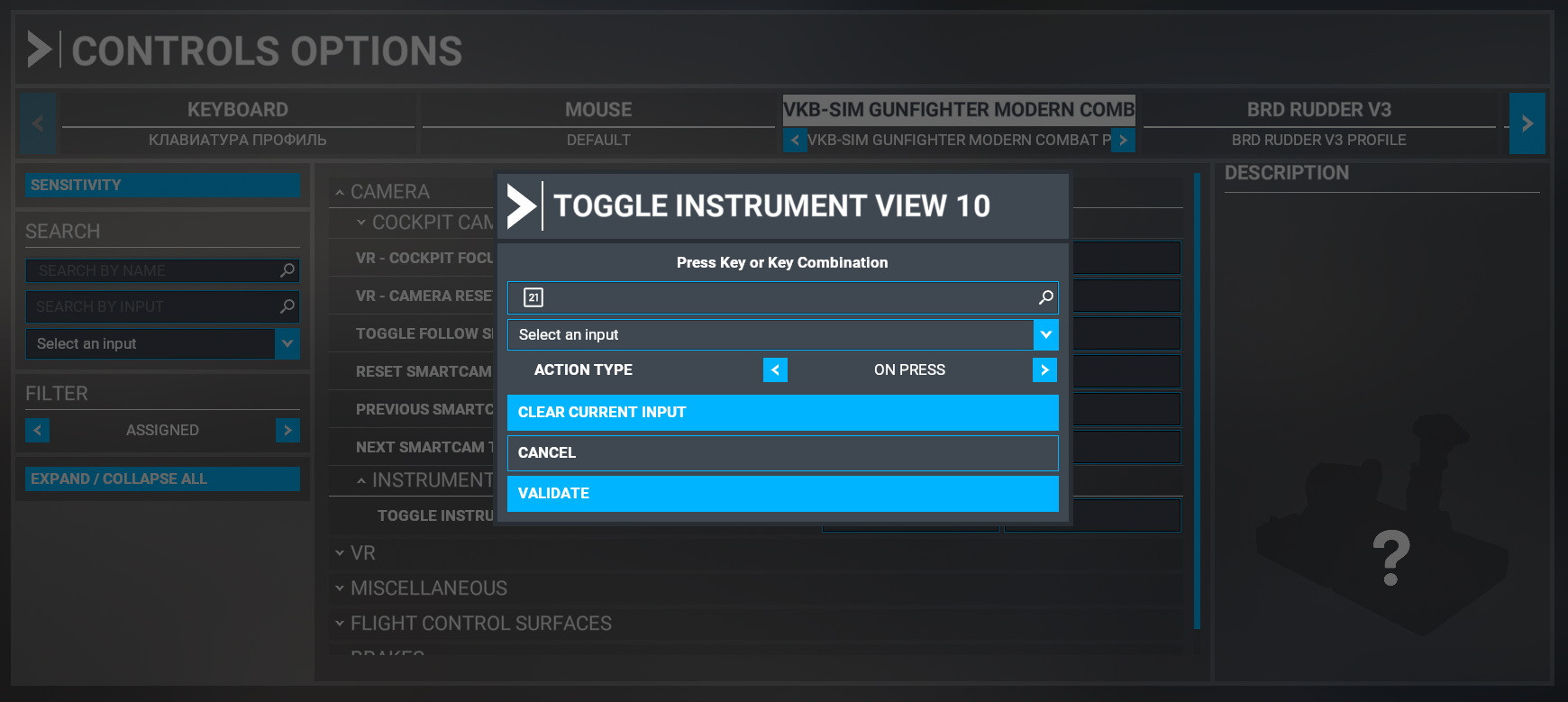Expand the Miscellaneous category

click(428, 588)
